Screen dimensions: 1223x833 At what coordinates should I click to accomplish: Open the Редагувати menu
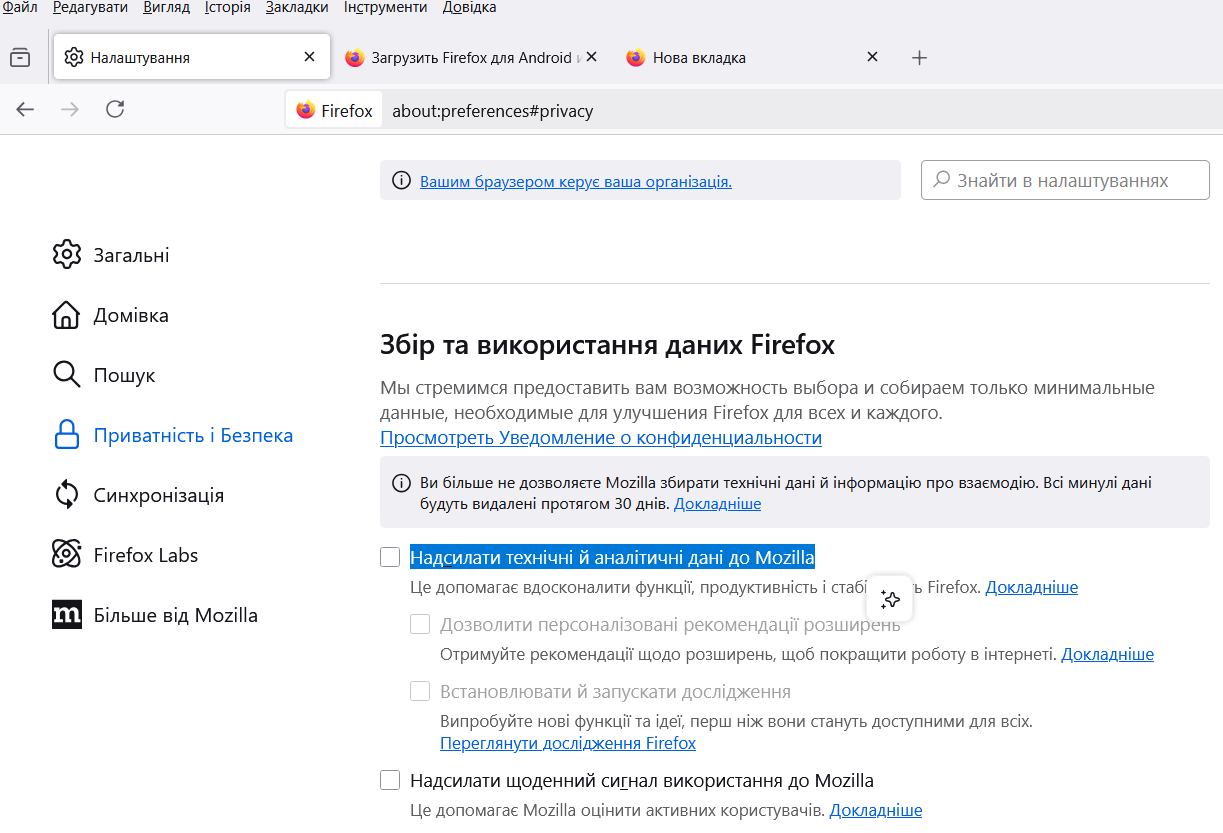90,7
